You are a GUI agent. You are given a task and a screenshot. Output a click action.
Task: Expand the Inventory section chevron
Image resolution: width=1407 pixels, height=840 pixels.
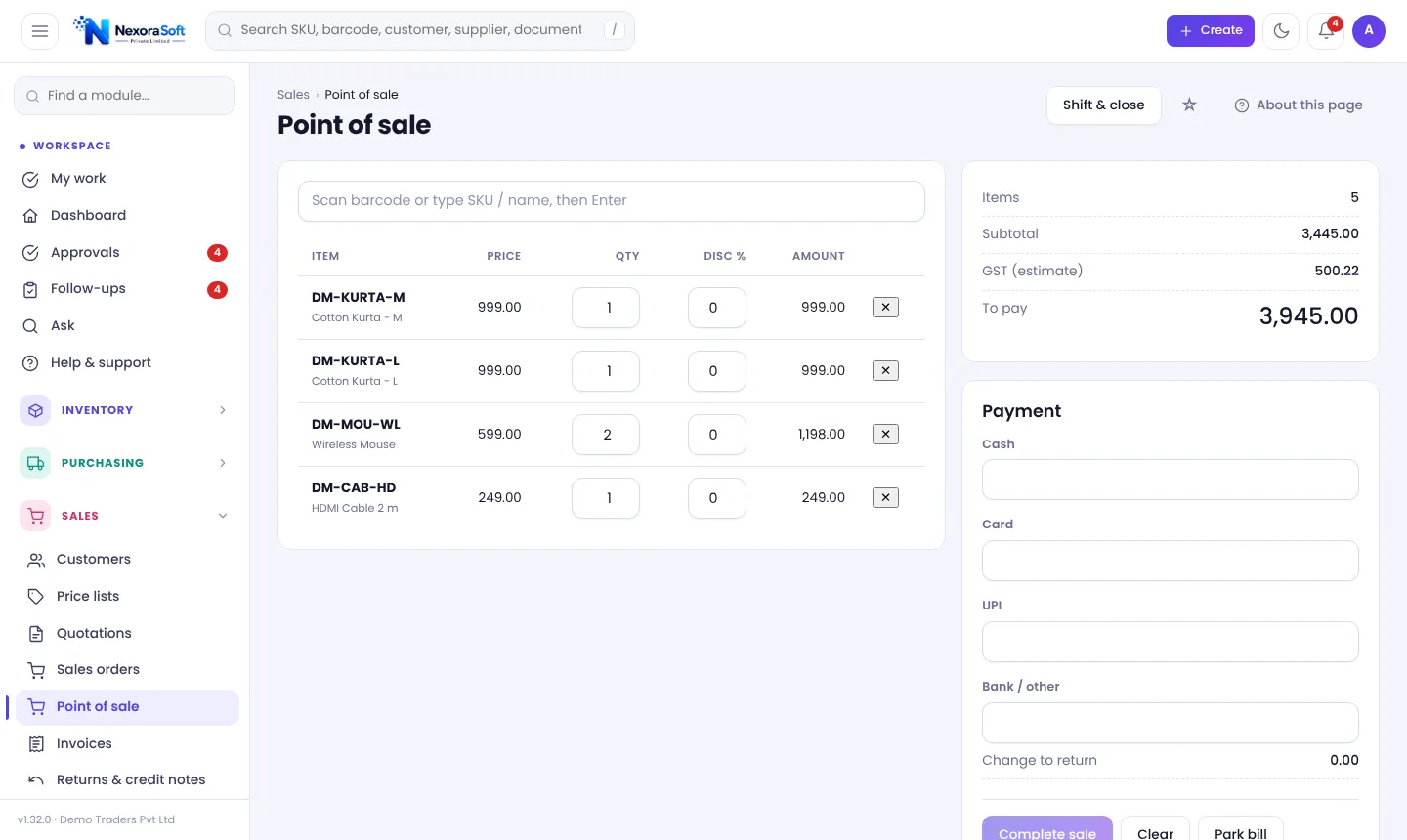(x=223, y=410)
